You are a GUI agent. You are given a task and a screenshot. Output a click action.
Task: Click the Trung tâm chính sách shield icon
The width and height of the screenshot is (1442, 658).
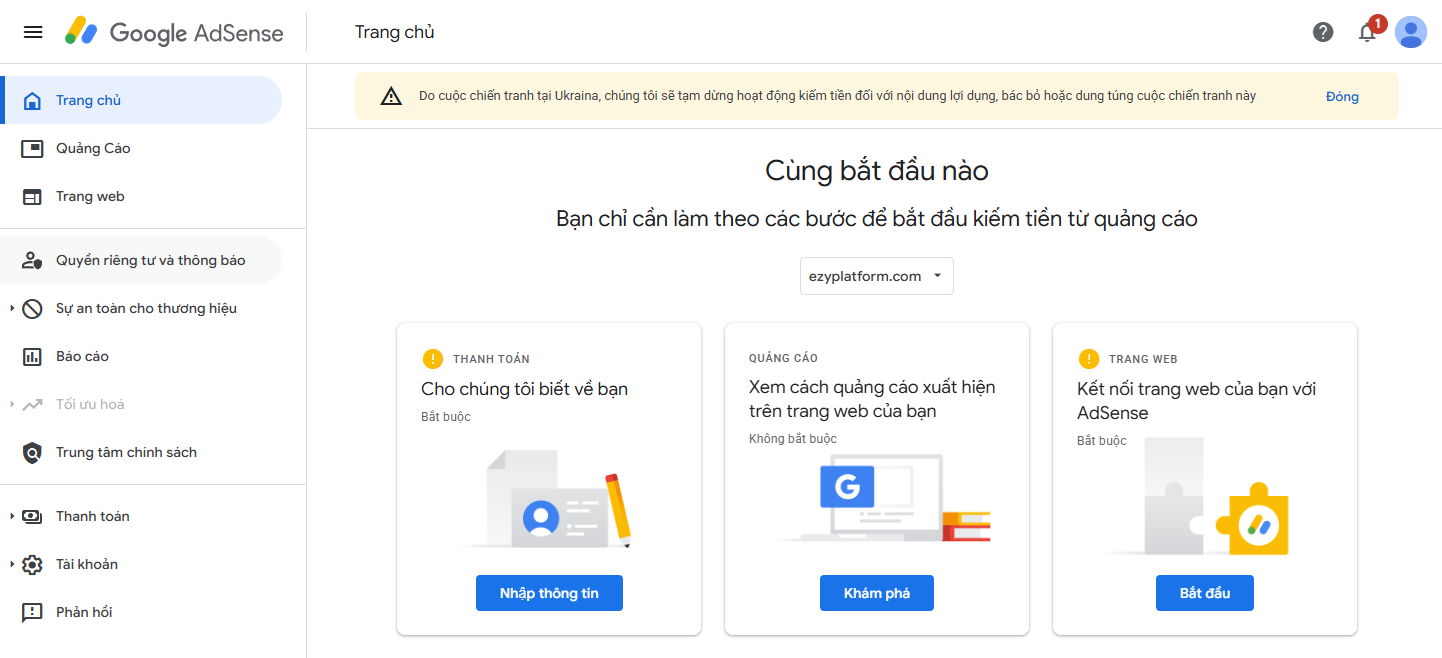point(32,452)
